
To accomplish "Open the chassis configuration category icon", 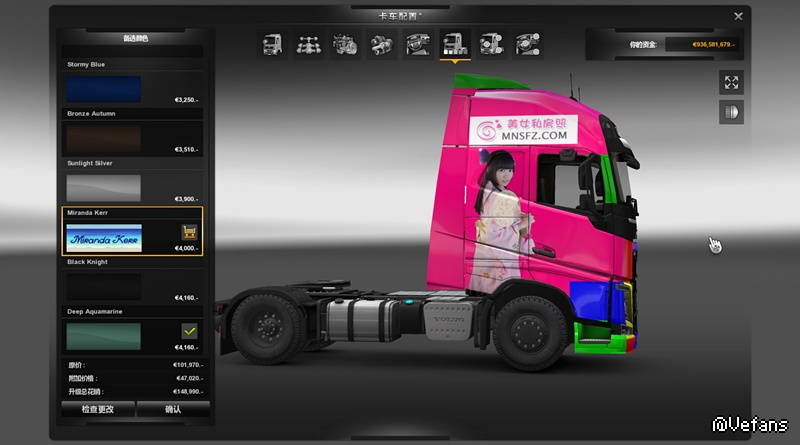I will tap(309, 44).
